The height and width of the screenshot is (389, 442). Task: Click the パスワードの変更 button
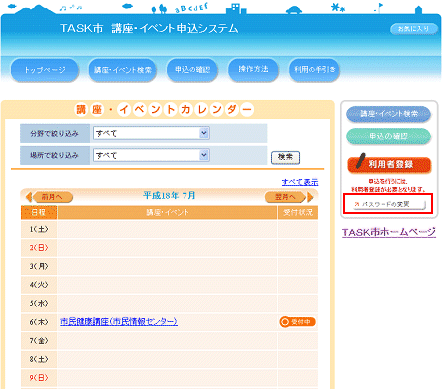pyautogui.click(x=389, y=204)
